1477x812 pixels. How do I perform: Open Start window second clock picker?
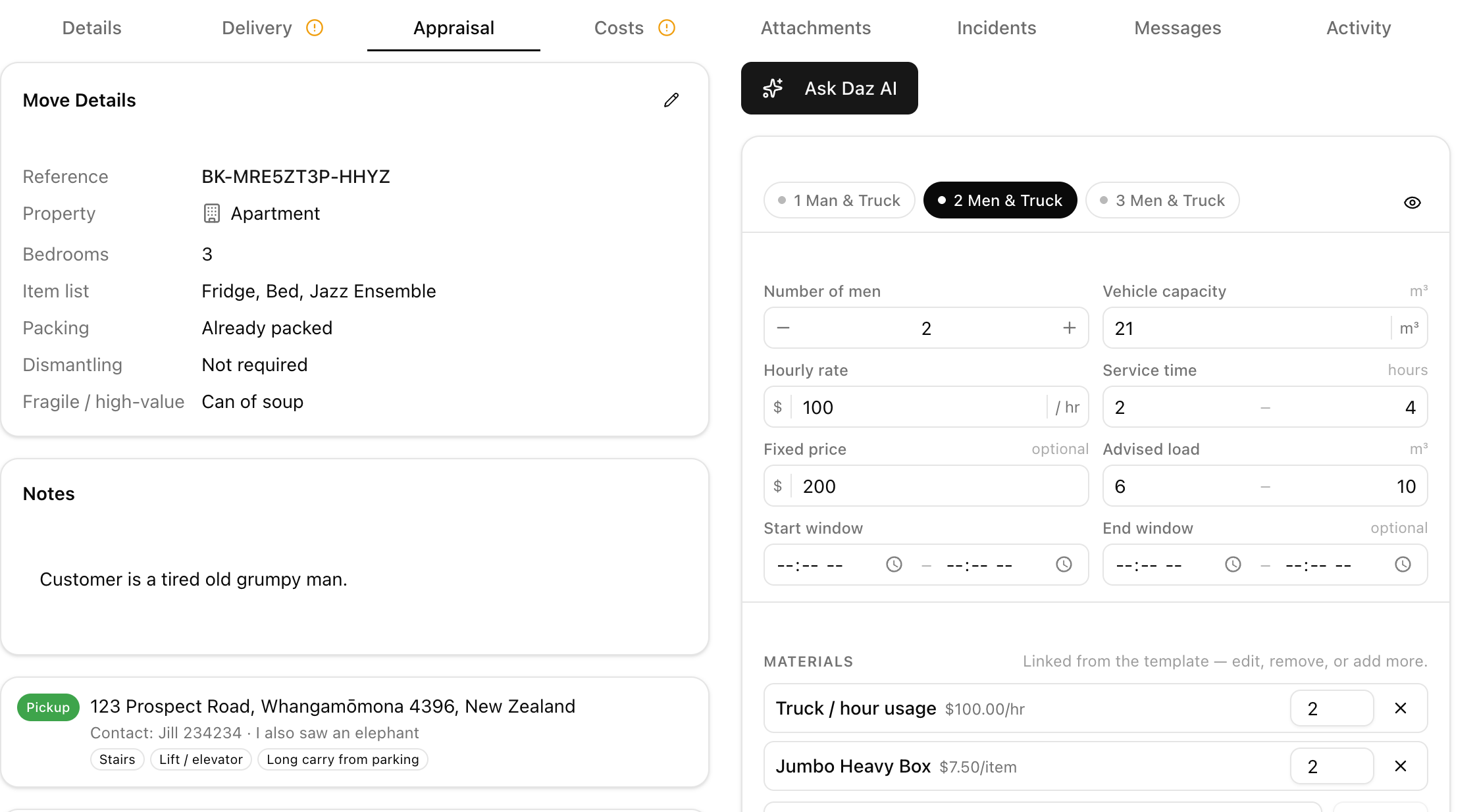pyautogui.click(x=1064, y=565)
